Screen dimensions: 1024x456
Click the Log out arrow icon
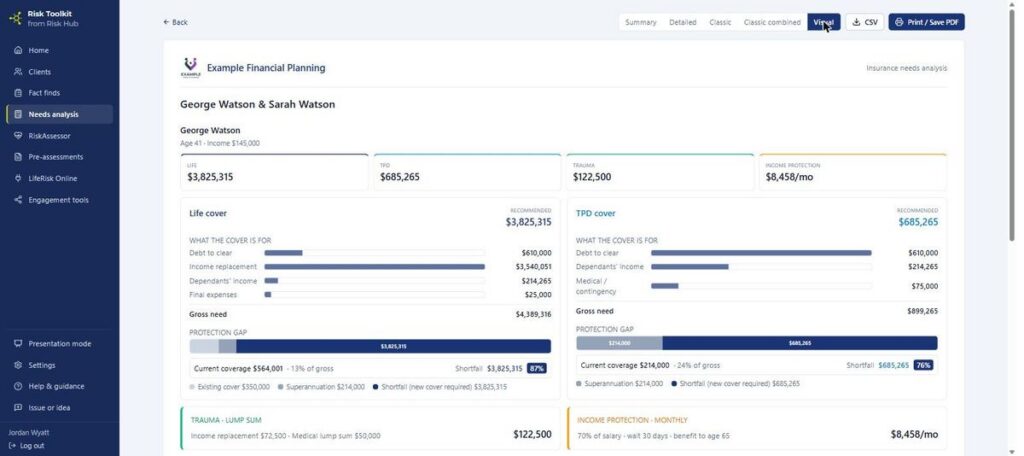[12, 446]
